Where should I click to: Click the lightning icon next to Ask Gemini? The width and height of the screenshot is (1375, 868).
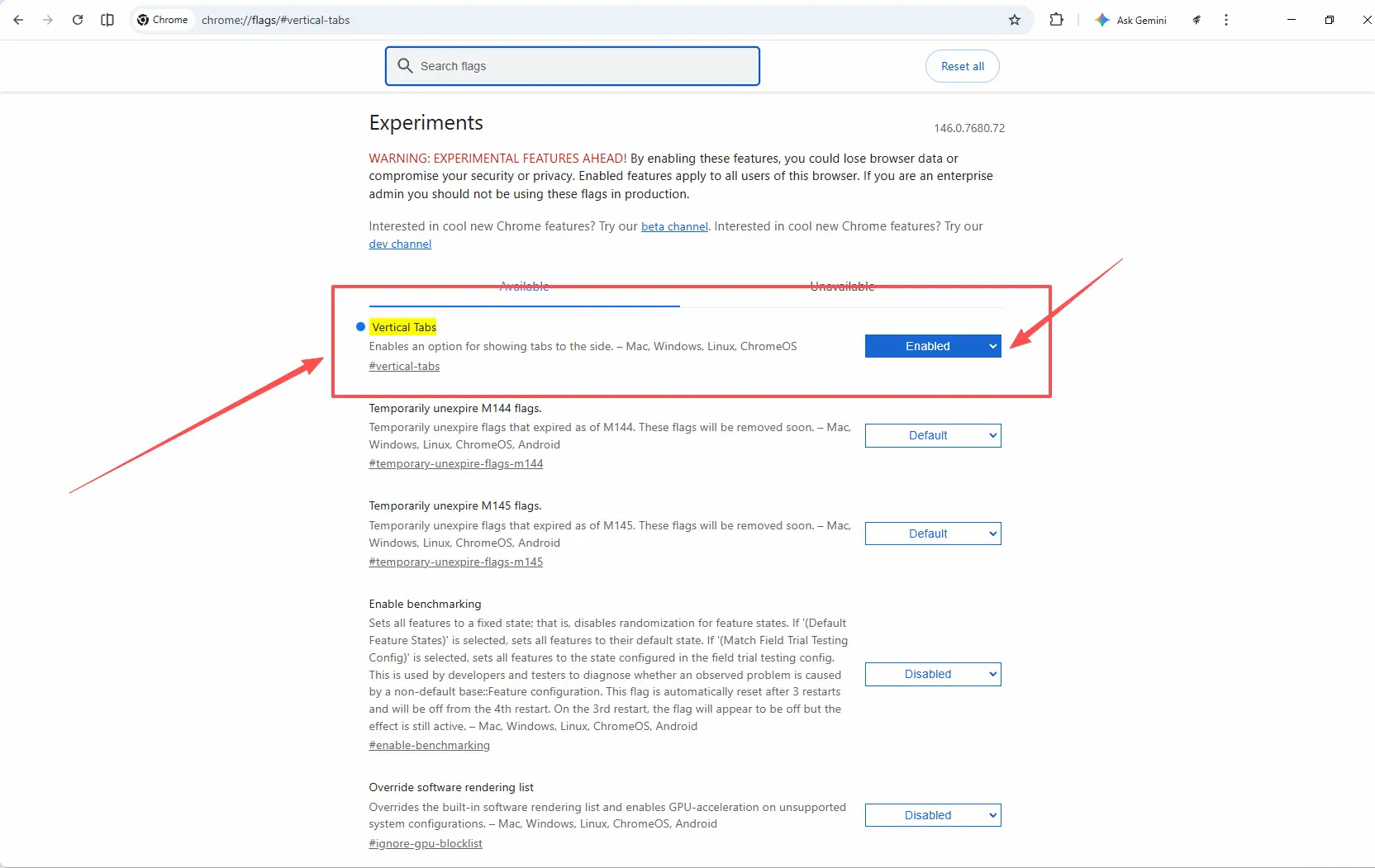click(x=1196, y=20)
